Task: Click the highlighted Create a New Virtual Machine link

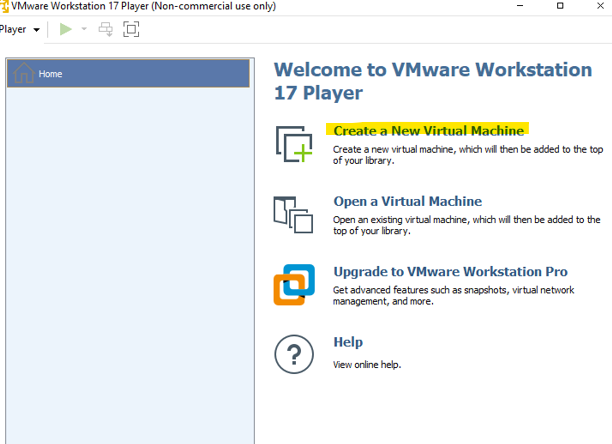Action: pos(428,130)
